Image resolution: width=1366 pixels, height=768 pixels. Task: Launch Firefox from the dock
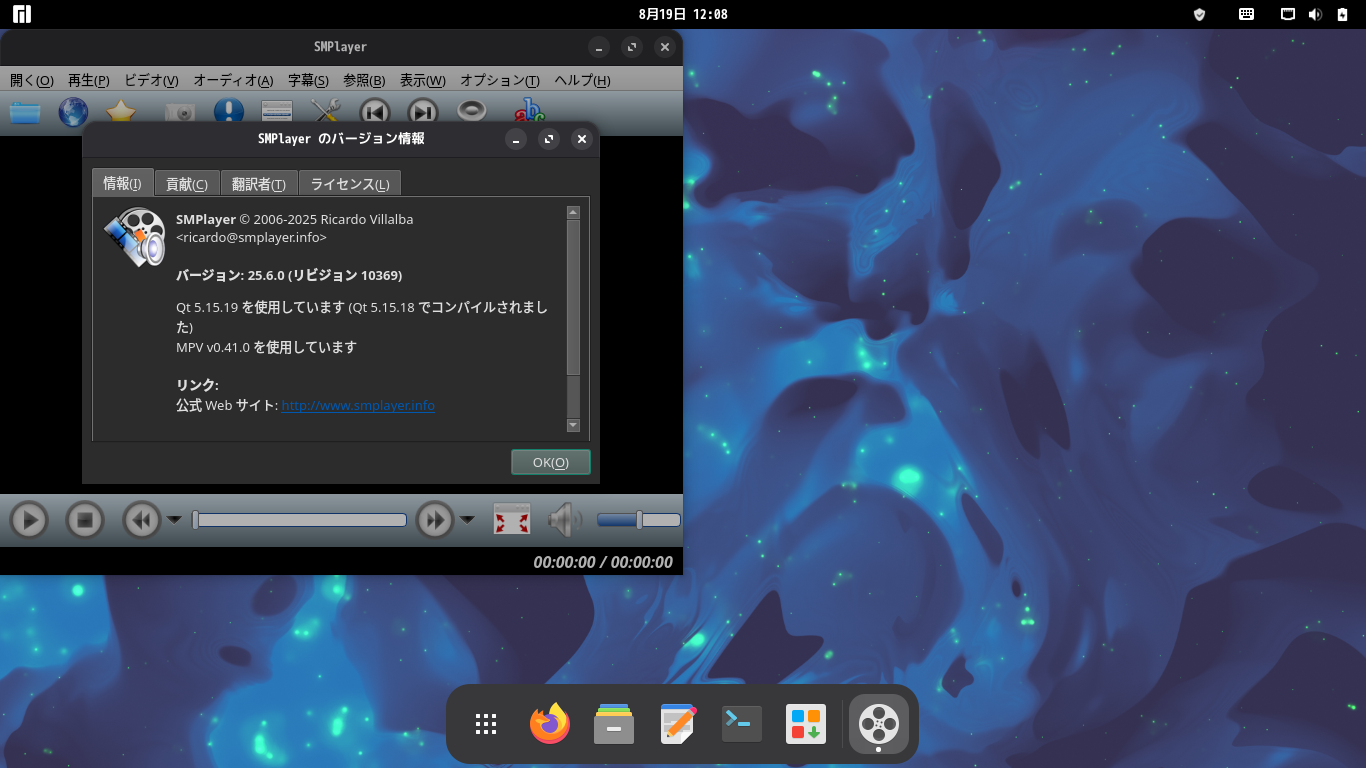550,724
